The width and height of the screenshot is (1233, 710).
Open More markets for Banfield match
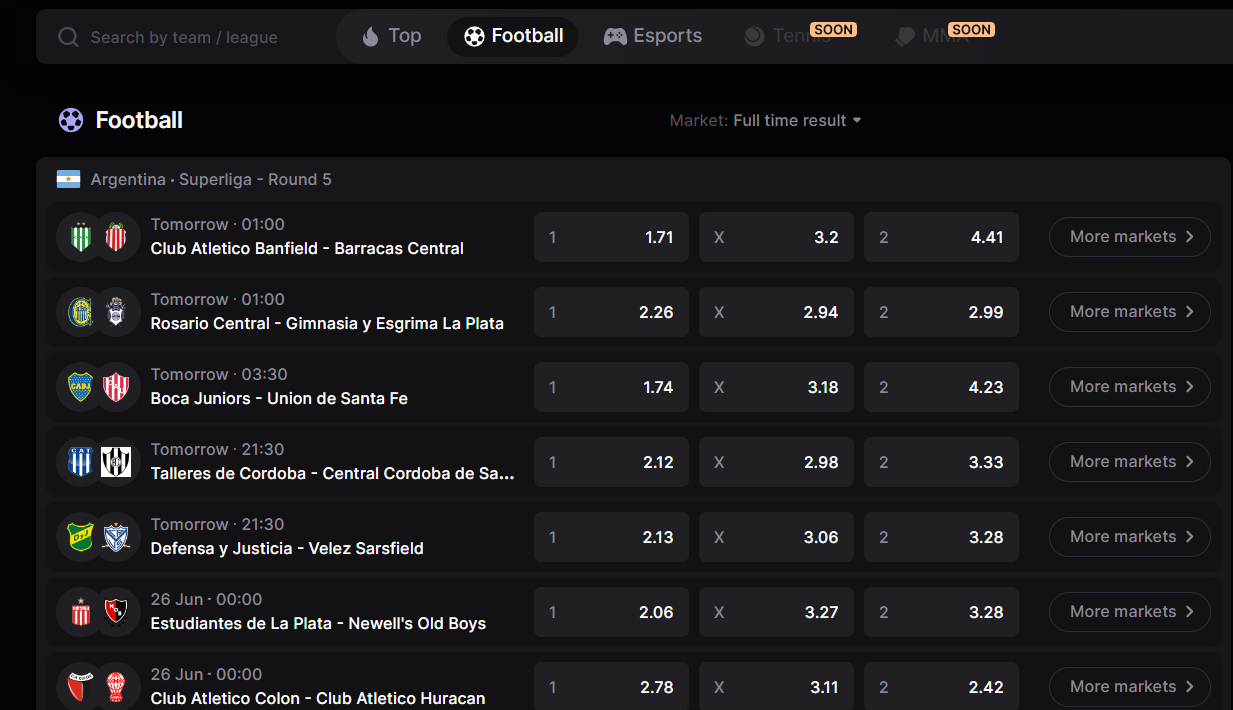click(1130, 237)
